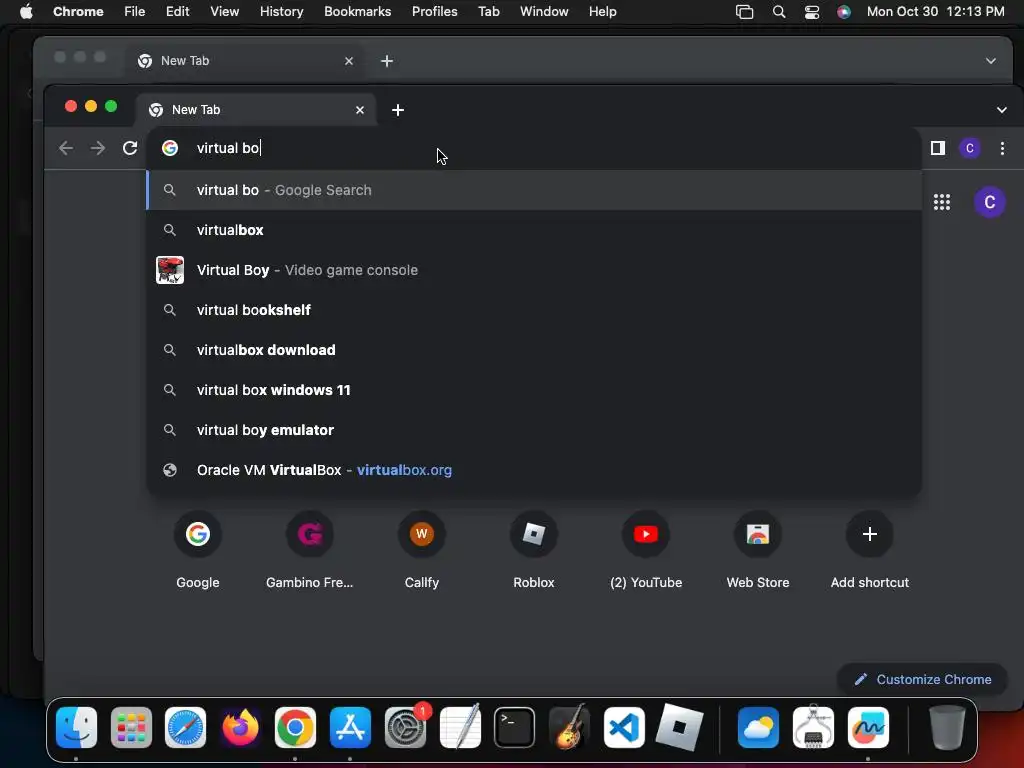Screen dimensions: 1024x768
Task: Choose the 'virtual boy emulator' suggestion
Action: click(534, 430)
